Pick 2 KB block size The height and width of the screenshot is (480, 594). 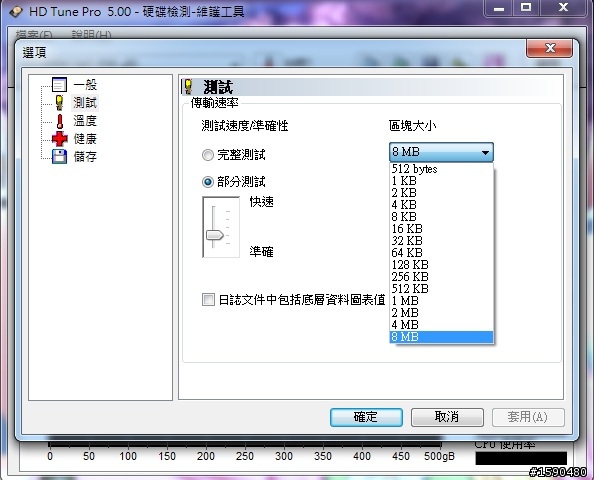click(441, 193)
